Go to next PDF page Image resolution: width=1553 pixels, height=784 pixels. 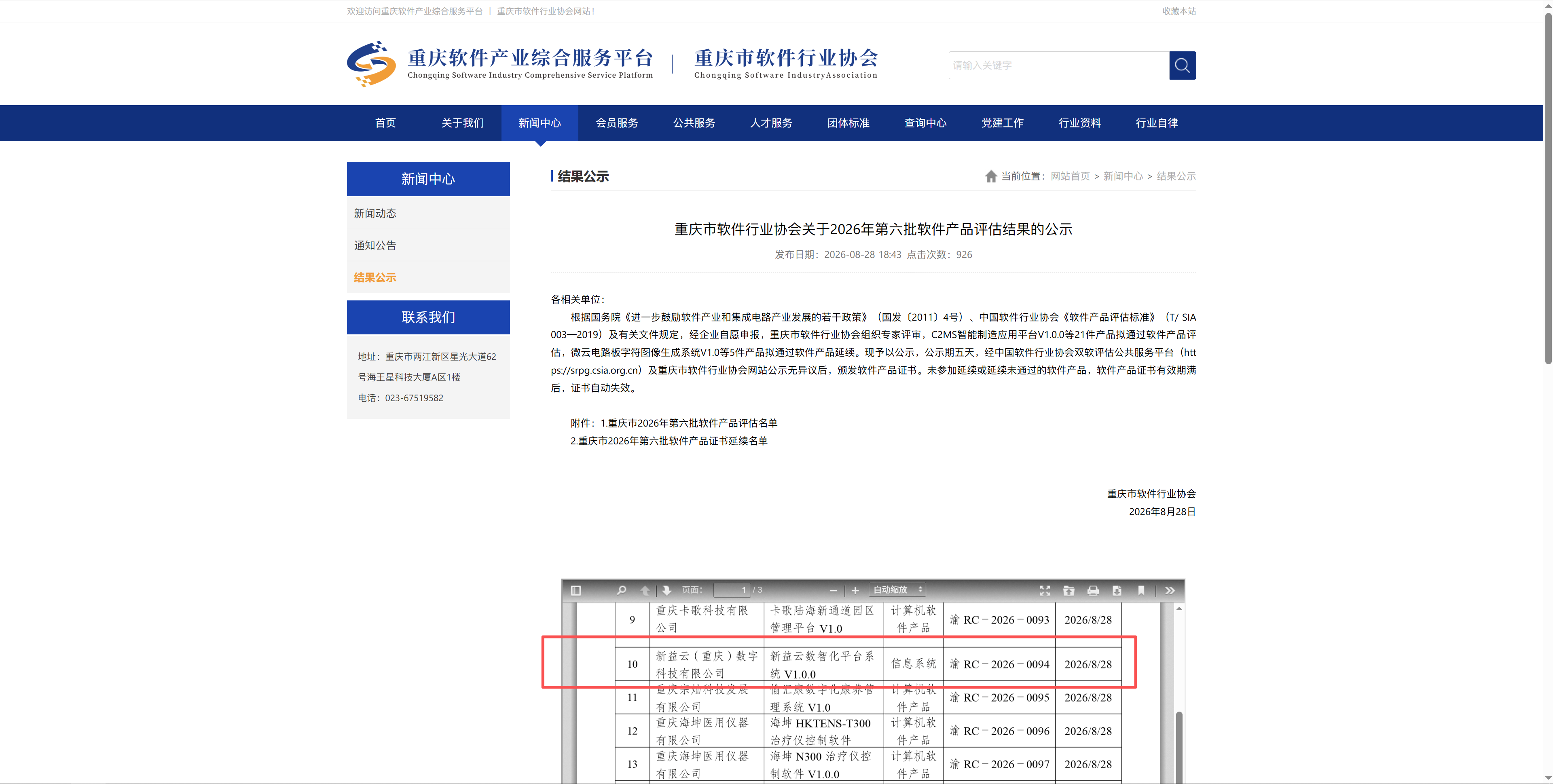pyautogui.click(x=667, y=591)
